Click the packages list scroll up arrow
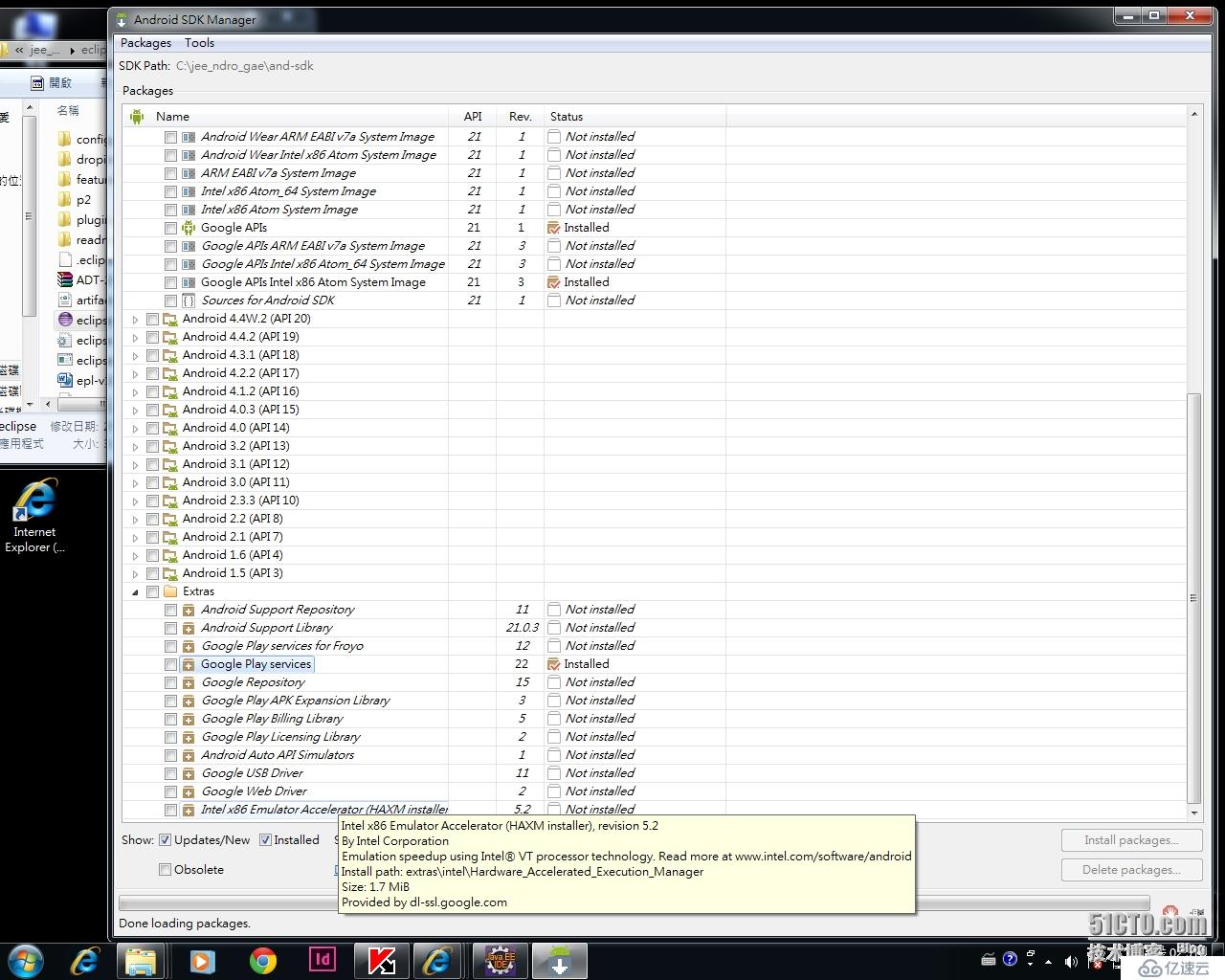1225x980 pixels. click(1193, 114)
